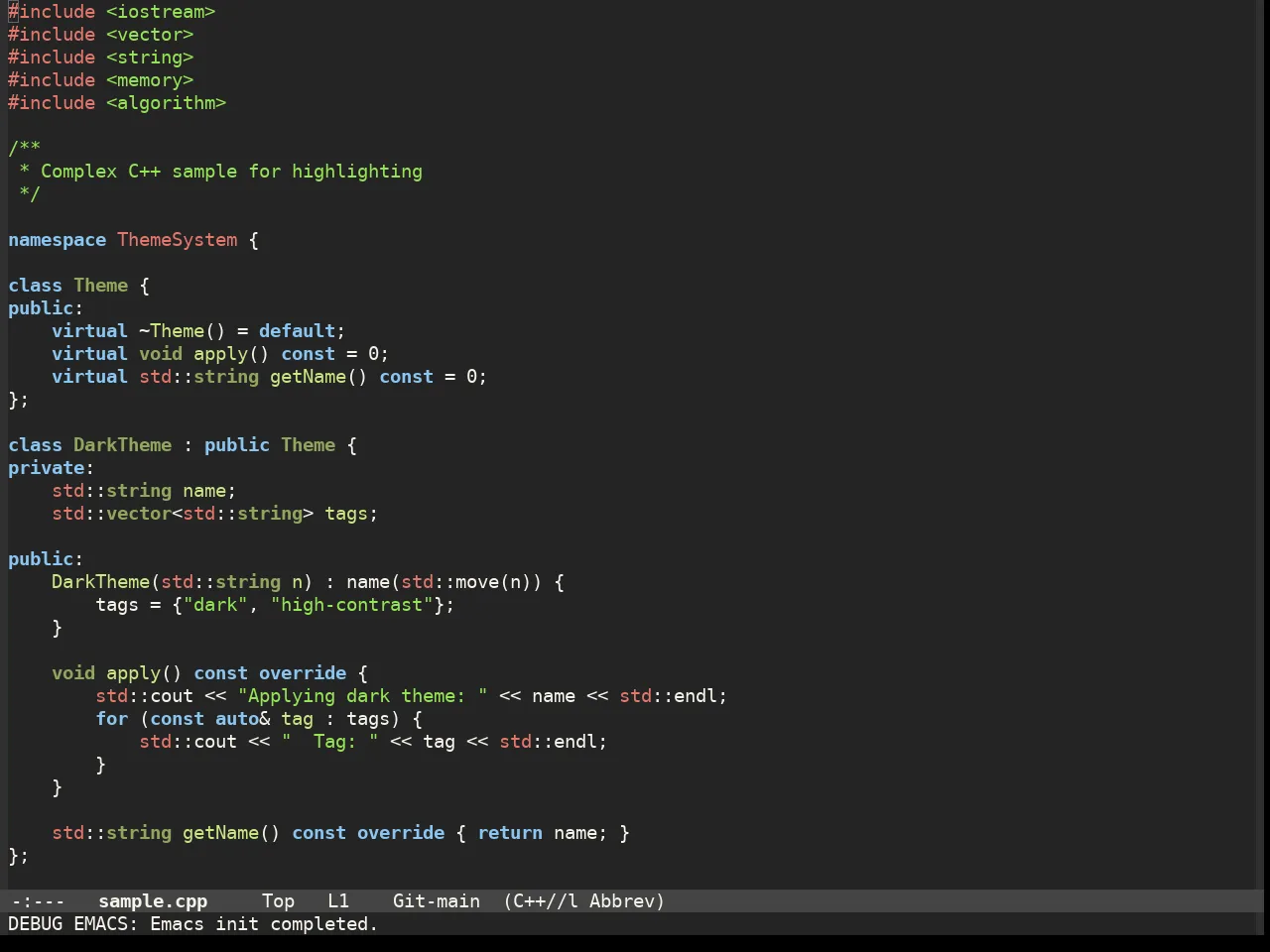Click the "high-contrast" string literal
Viewport: 1270px width, 952px height.
pos(351,605)
